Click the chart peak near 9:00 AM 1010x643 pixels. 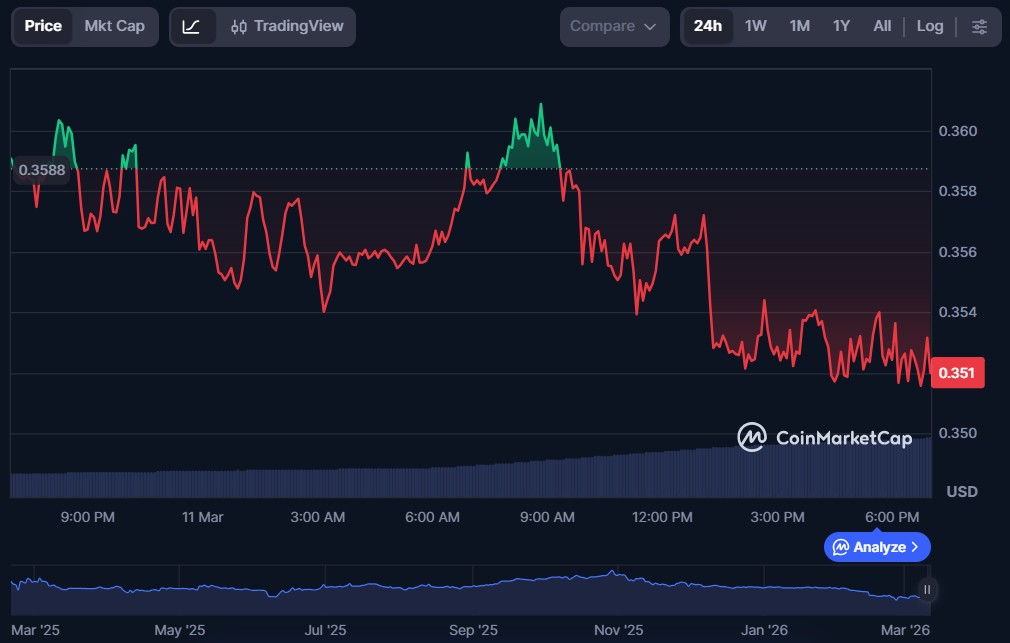click(541, 105)
